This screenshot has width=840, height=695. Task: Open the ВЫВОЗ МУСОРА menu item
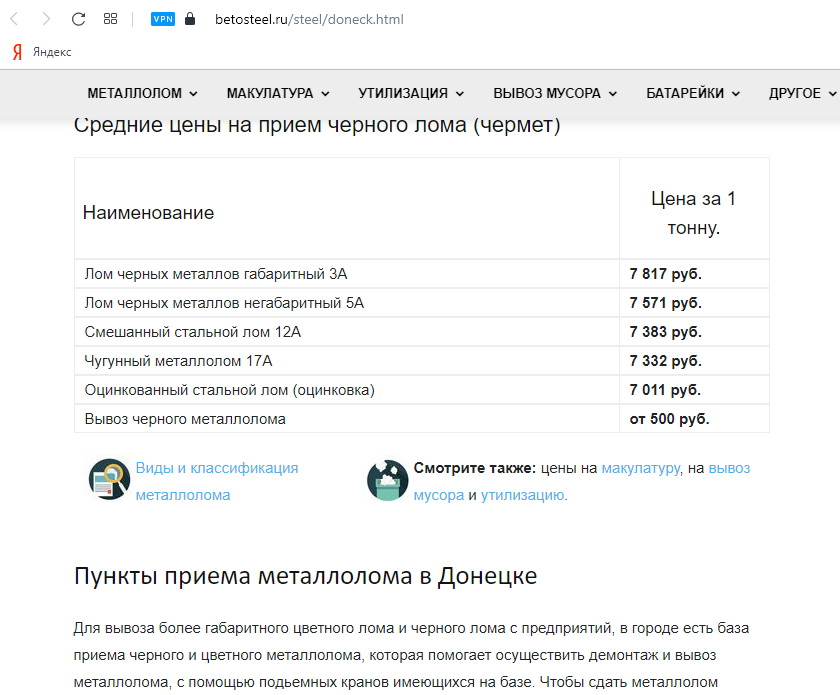click(554, 93)
